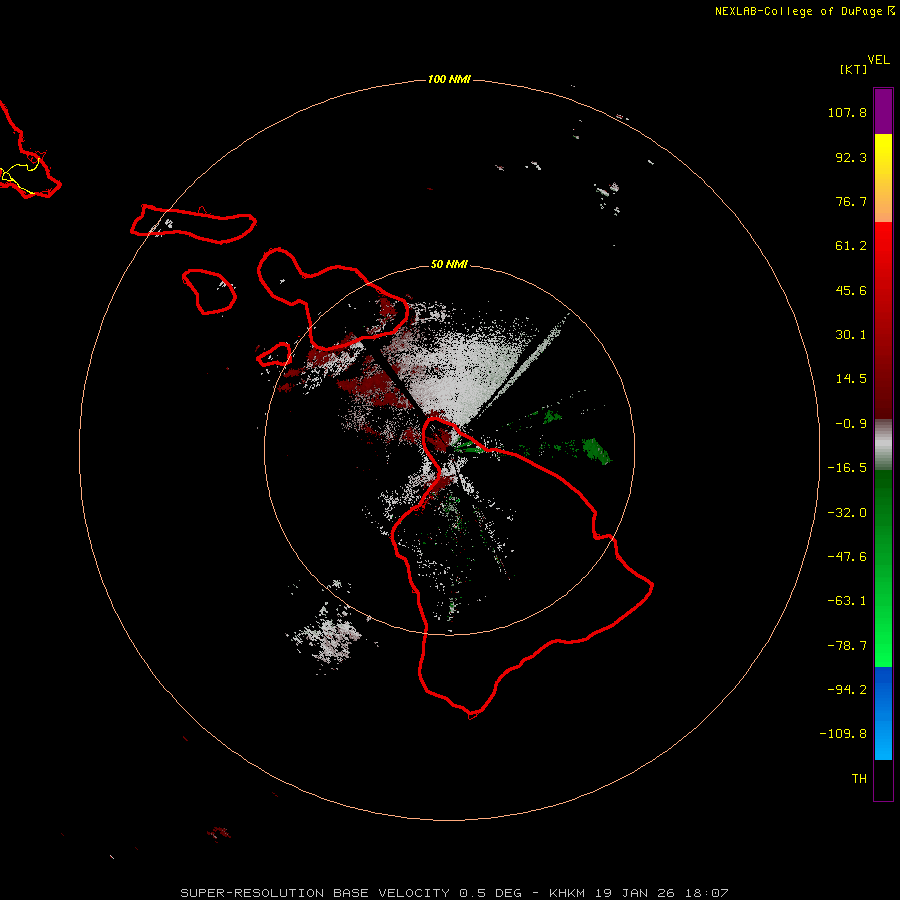Click the VEL legend title
The width and height of the screenshot is (900, 900).
click(x=878, y=60)
